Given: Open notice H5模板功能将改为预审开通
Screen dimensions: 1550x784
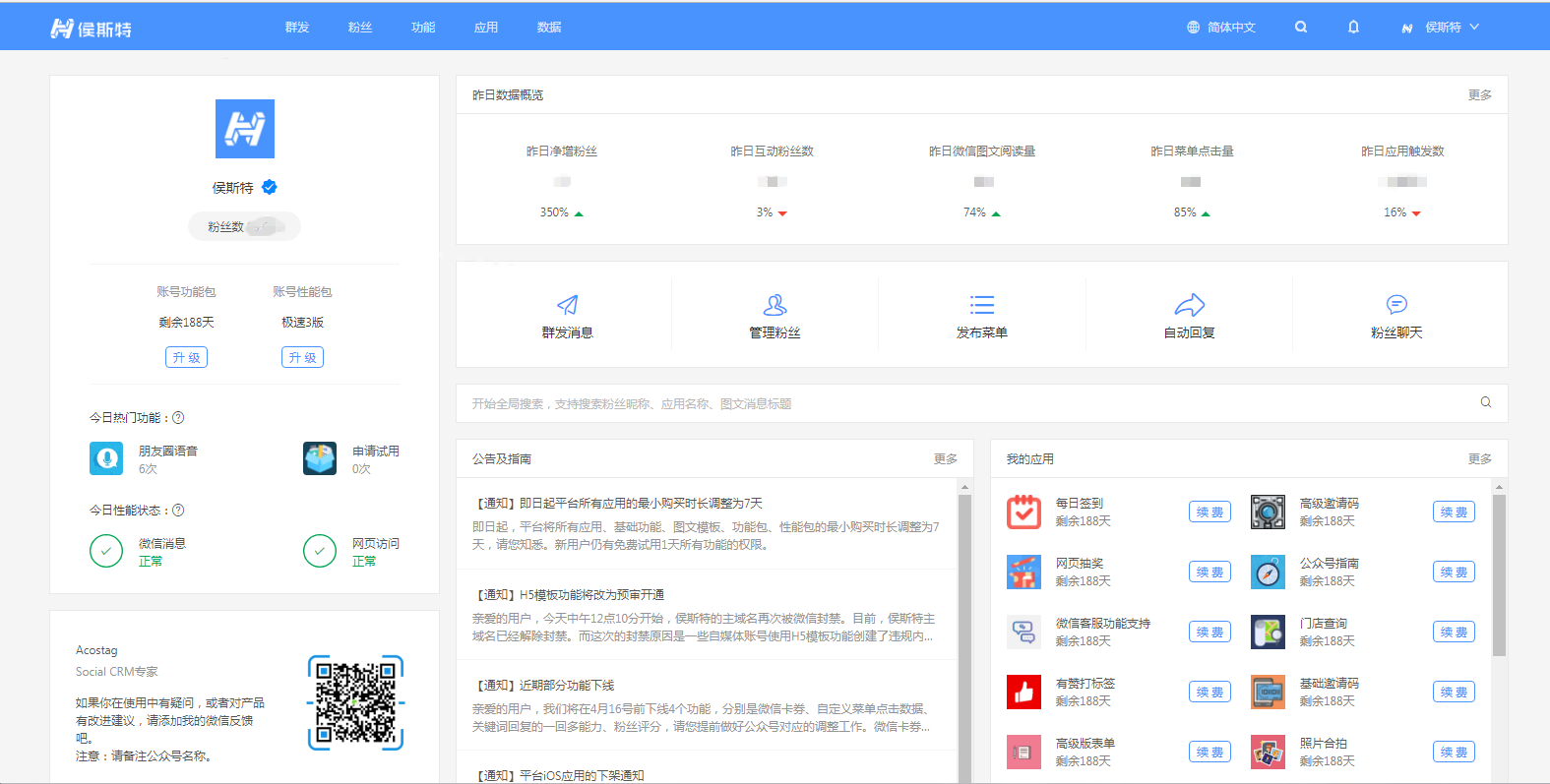Looking at the screenshot, I should click(x=571, y=595).
